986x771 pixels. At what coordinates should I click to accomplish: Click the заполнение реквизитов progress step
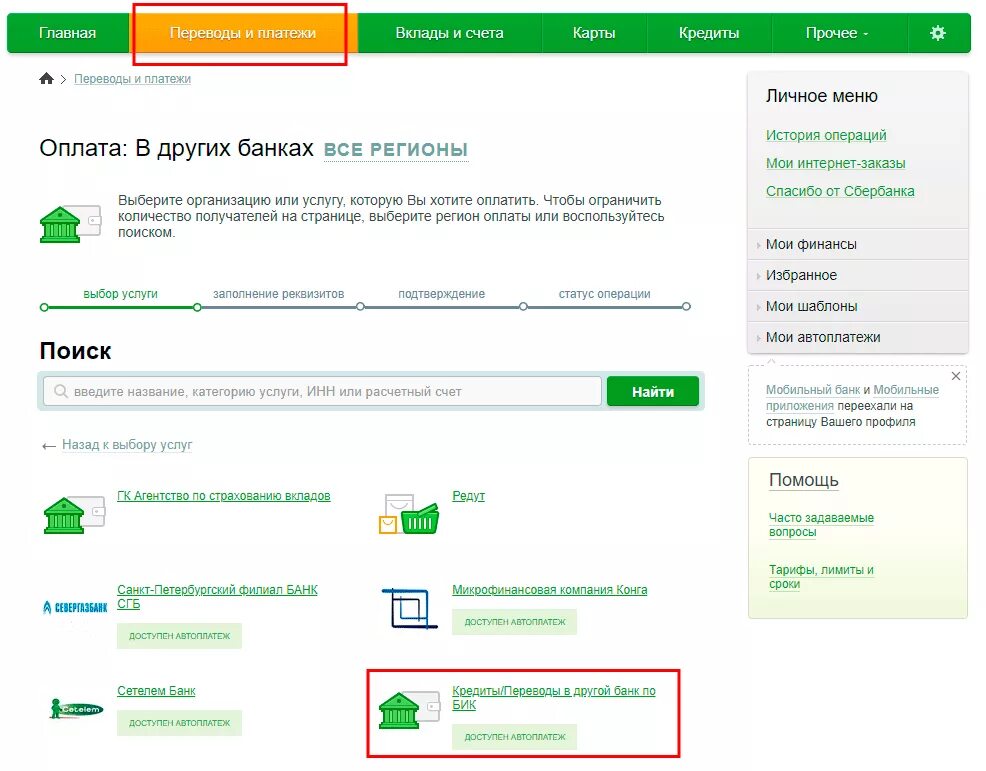[x=279, y=294]
